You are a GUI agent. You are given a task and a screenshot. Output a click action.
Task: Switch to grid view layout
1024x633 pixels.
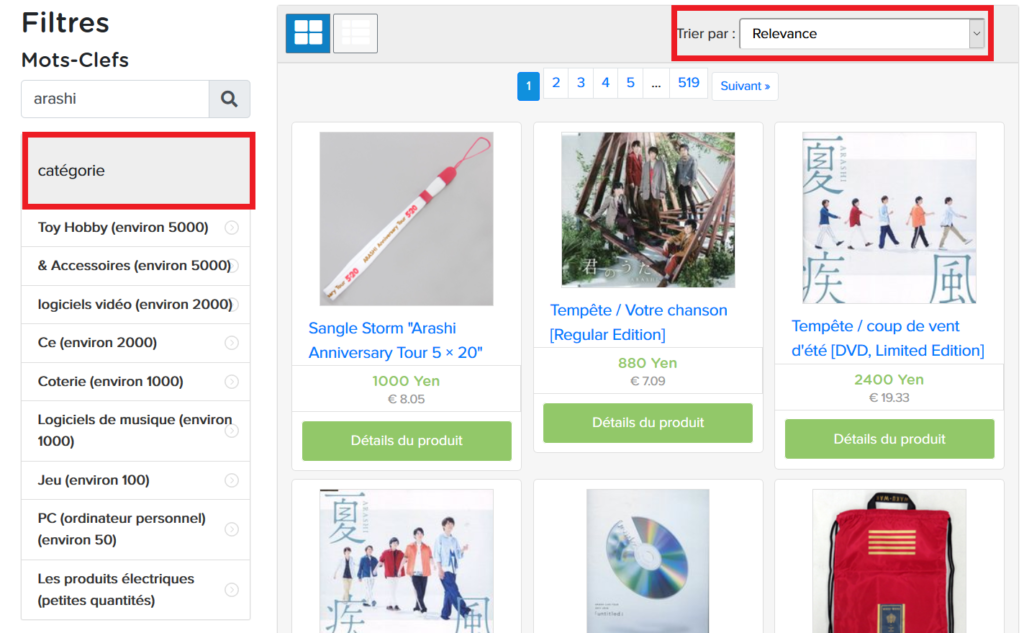point(308,33)
